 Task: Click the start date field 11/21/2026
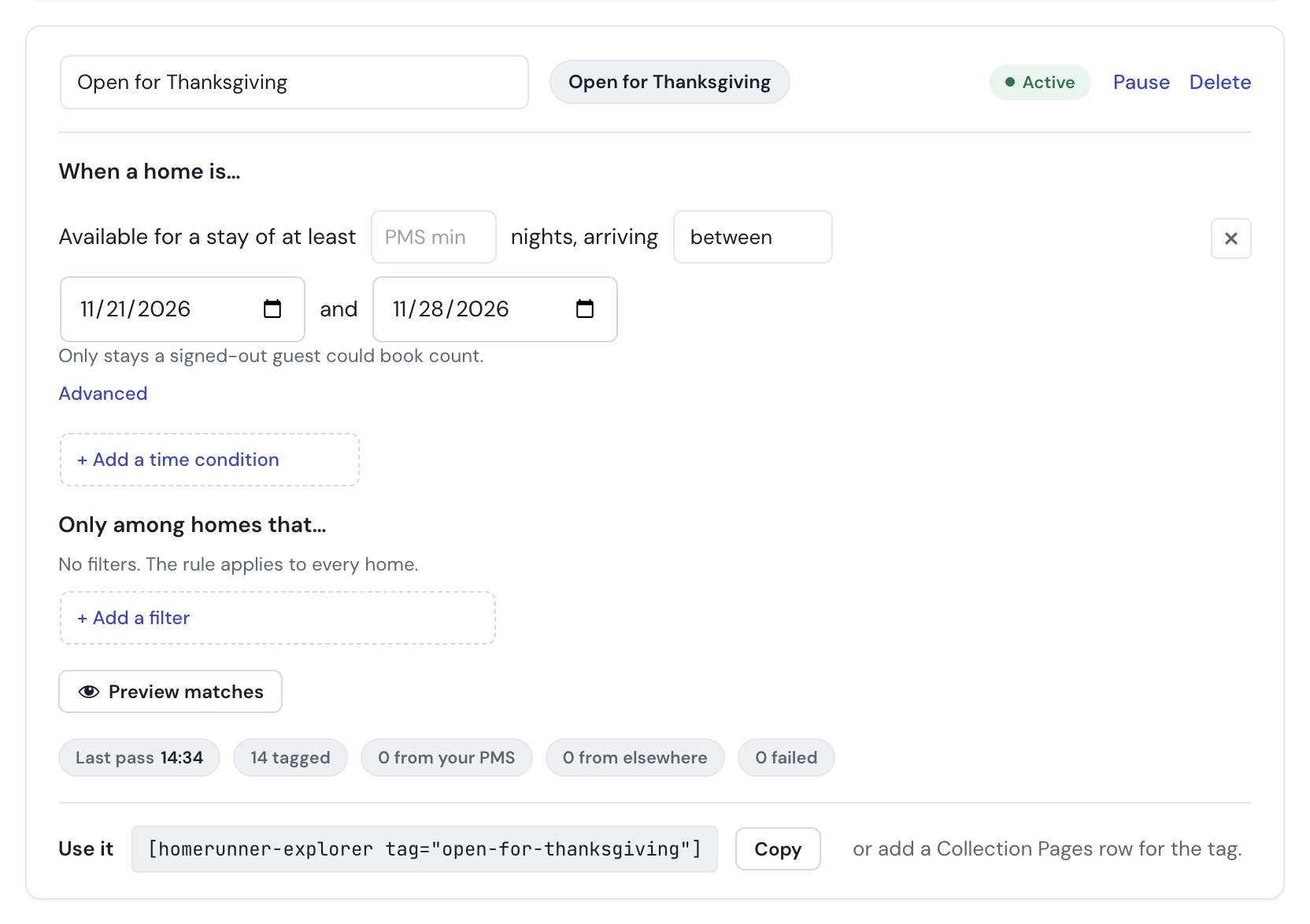(183, 309)
